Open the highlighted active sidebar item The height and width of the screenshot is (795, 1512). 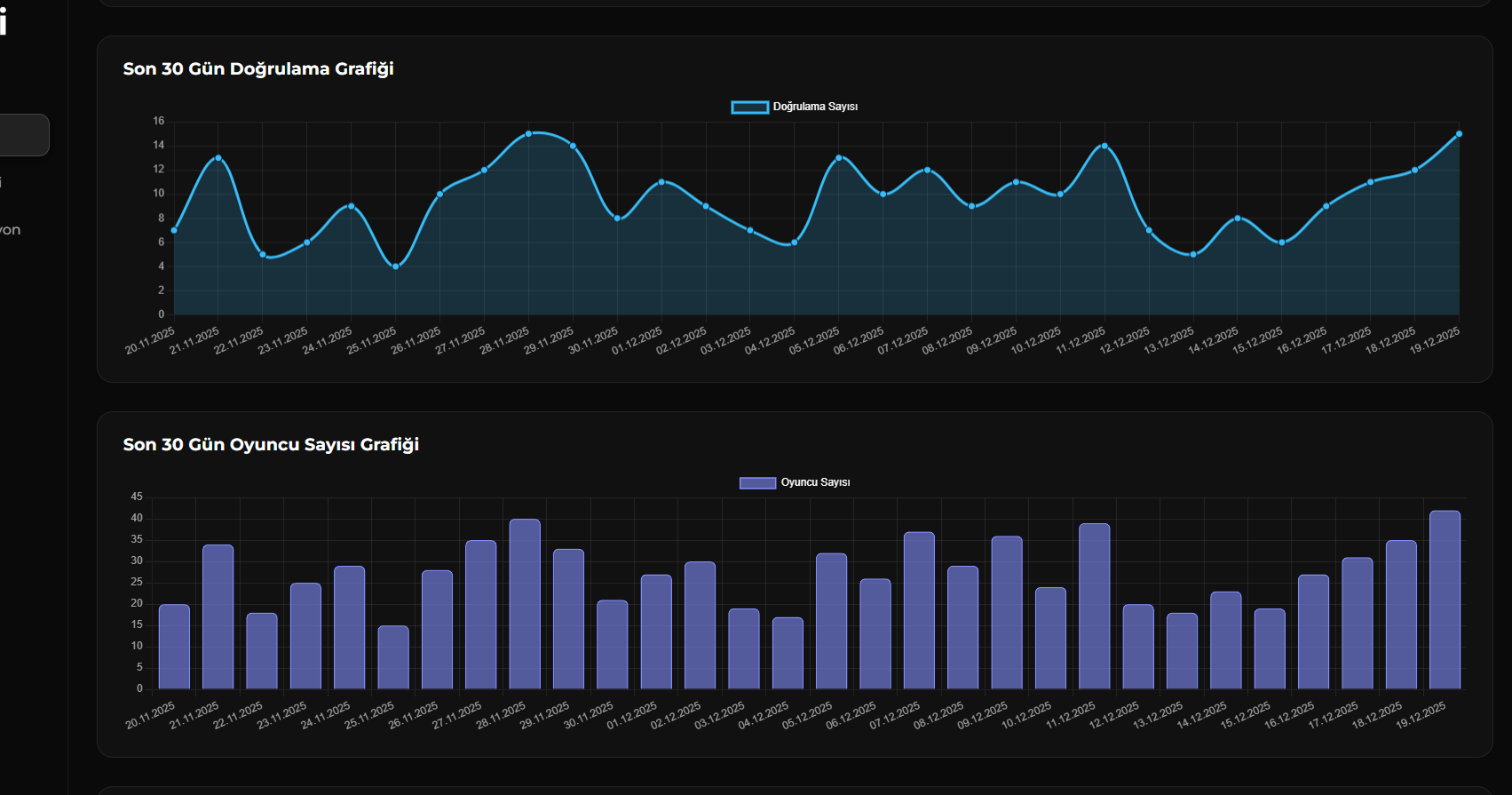(x=24, y=135)
